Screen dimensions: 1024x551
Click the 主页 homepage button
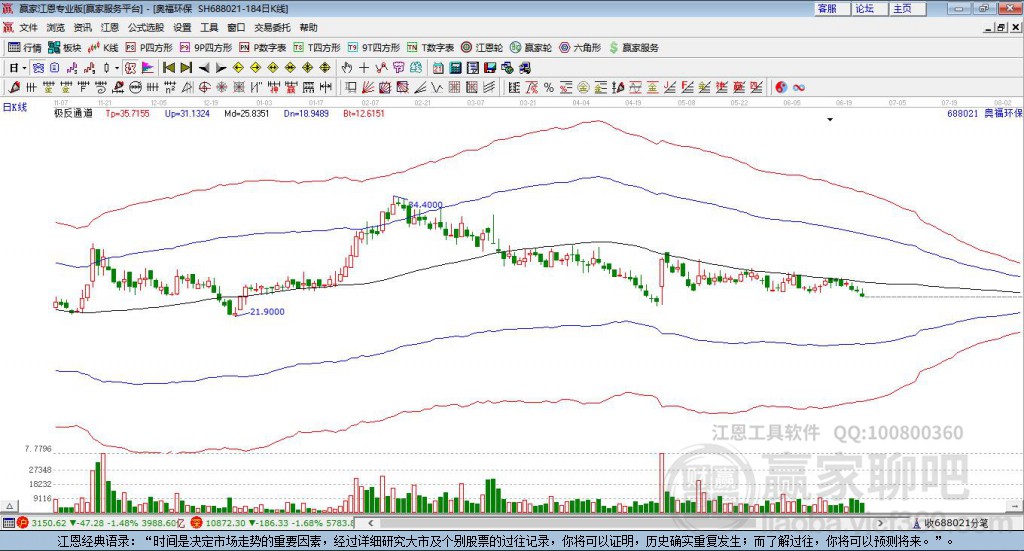908,8
